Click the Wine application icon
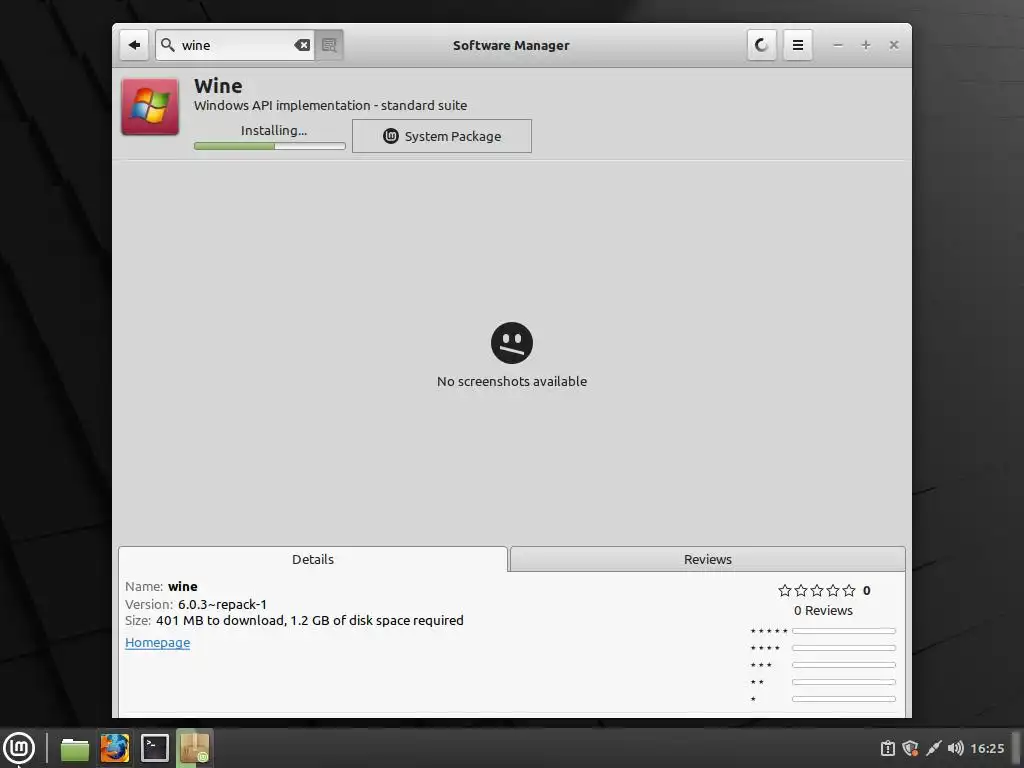 tap(150, 107)
